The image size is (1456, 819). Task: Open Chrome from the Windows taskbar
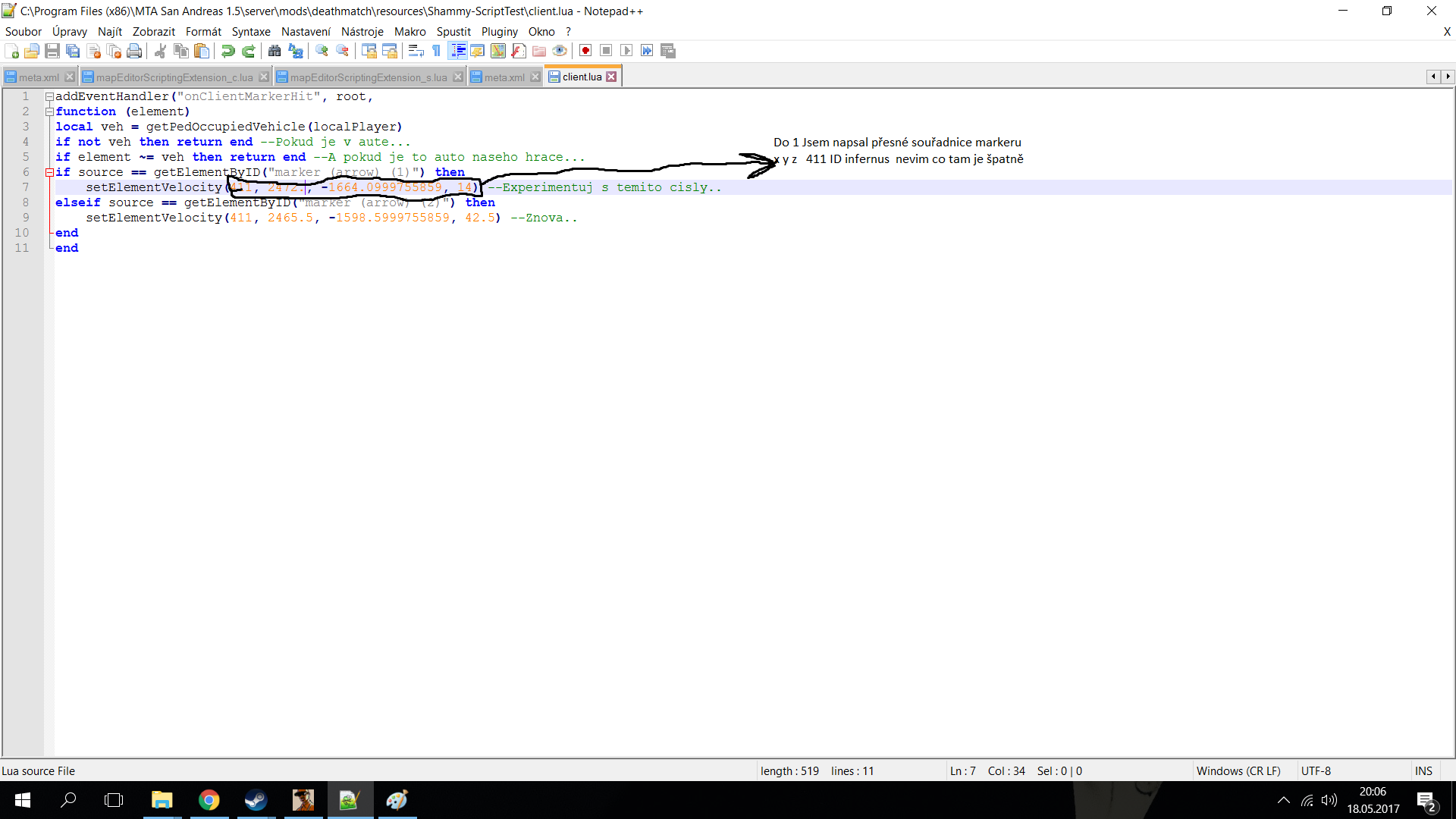[209, 800]
